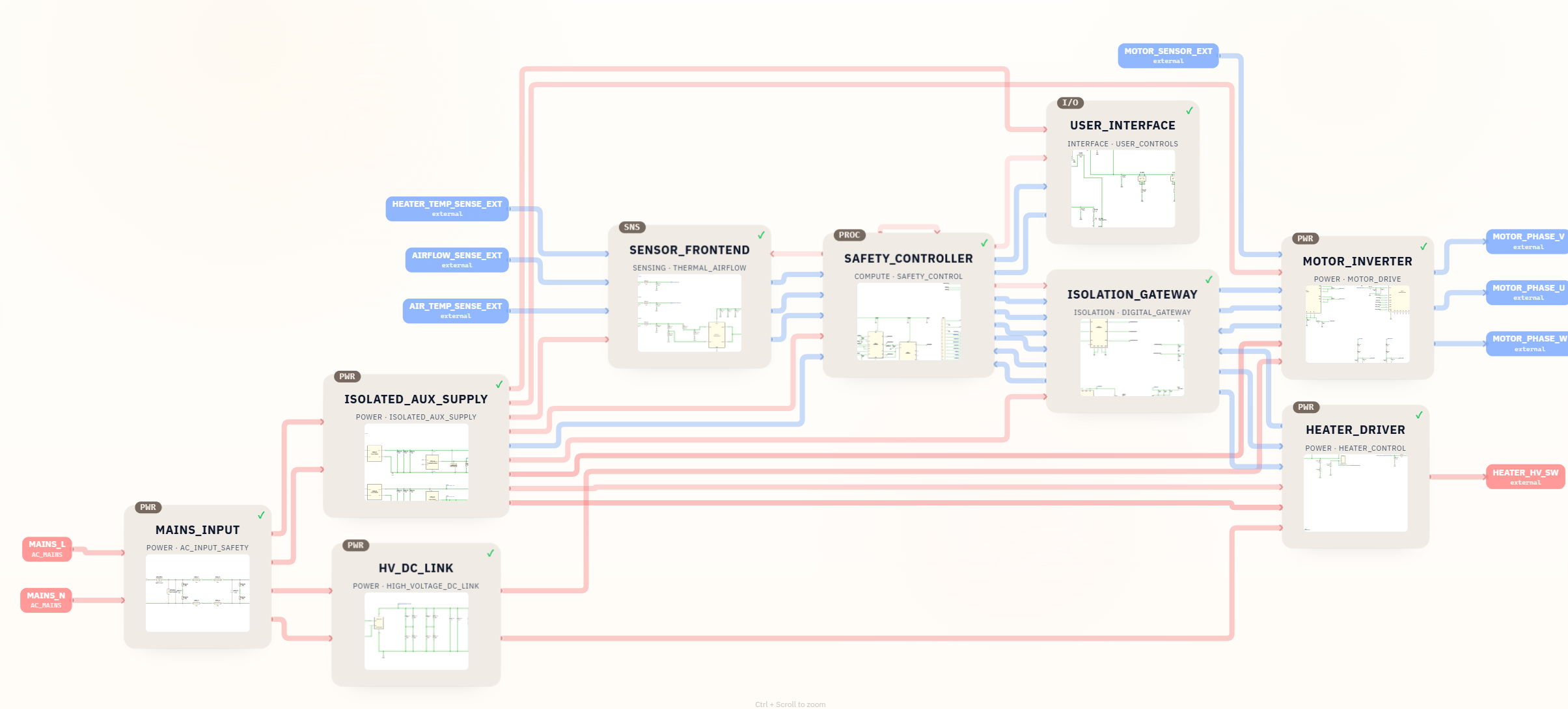
Task: Click the HV_DC_LINK block title
Action: 417,569
